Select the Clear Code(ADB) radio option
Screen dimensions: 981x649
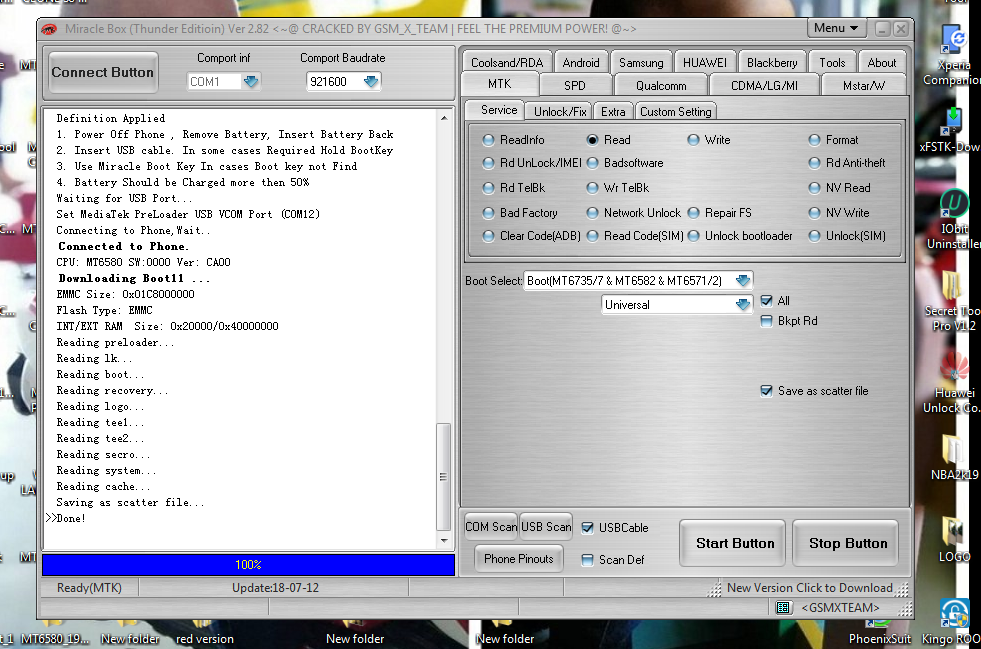489,236
